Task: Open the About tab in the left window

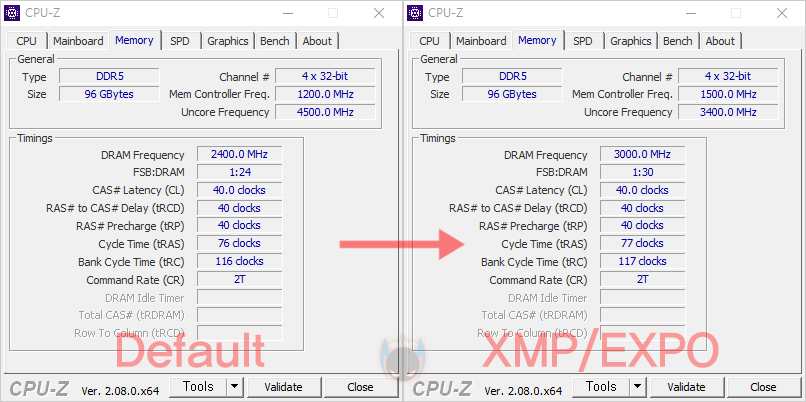Action: tap(317, 41)
